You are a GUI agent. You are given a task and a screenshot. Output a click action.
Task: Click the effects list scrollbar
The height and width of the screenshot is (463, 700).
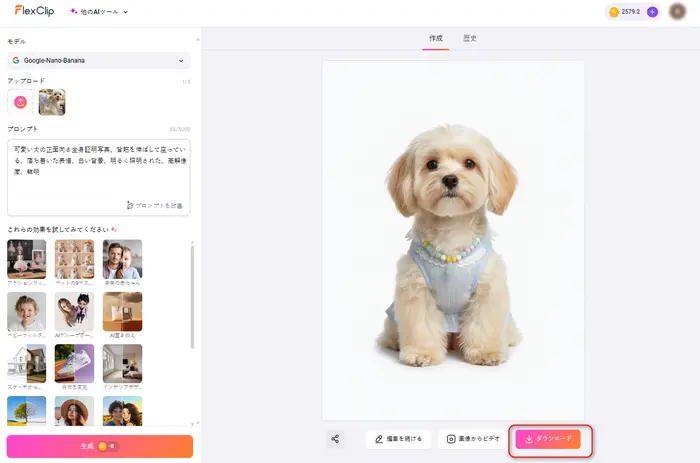(x=192, y=297)
